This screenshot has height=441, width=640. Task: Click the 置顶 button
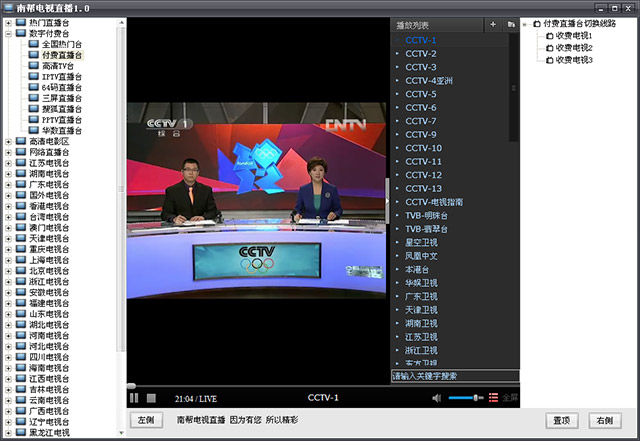pos(562,421)
